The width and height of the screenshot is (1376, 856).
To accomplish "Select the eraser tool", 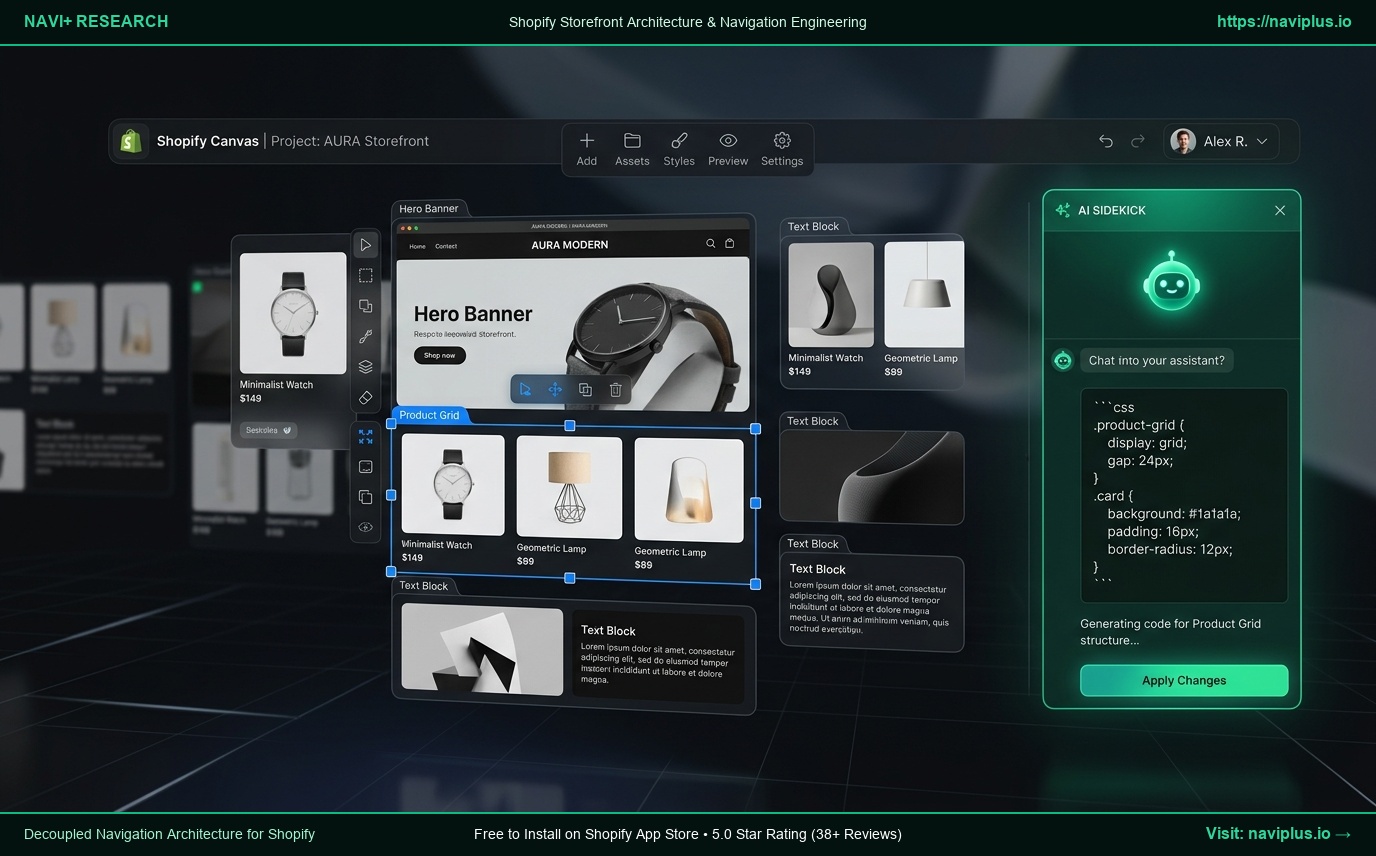I will click(366, 397).
